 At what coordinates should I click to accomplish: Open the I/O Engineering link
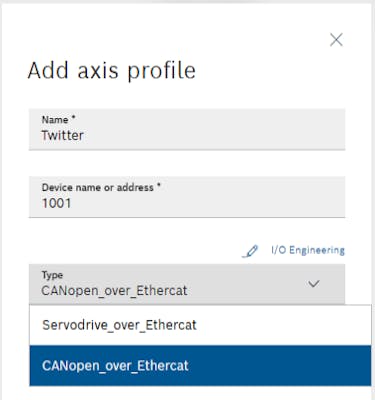pyautogui.click(x=308, y=250)
